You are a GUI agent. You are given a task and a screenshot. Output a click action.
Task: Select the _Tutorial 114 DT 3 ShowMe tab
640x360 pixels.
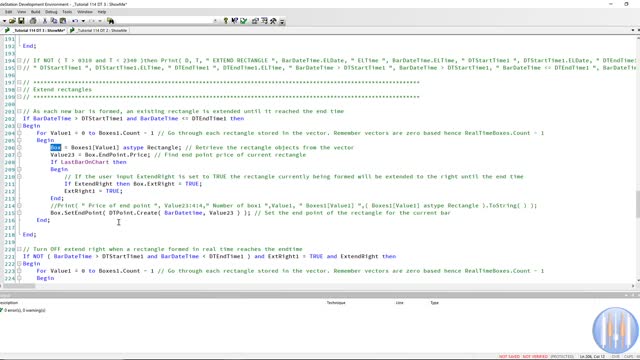[35, 30]
